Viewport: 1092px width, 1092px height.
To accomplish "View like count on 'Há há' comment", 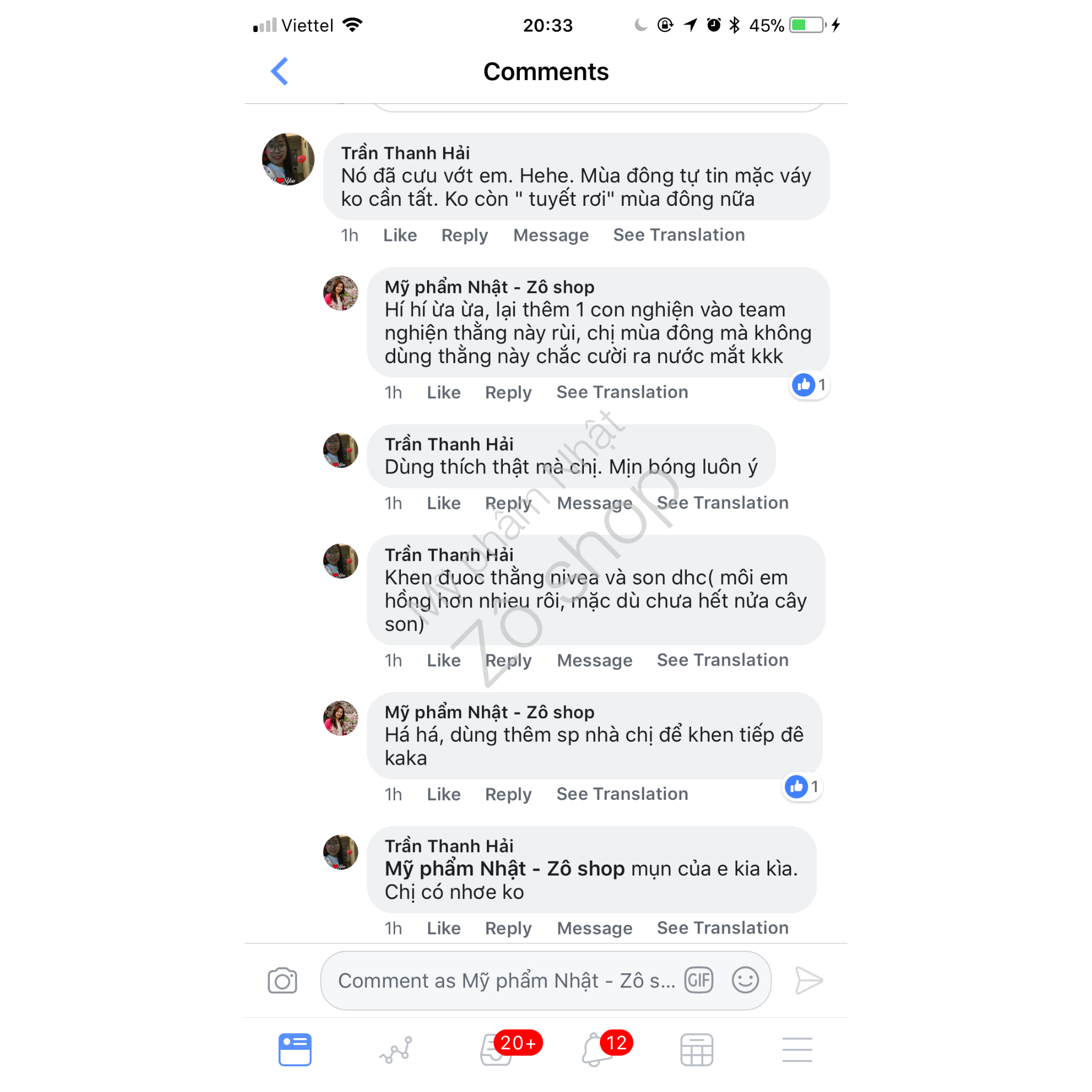I will coord(802,787).
